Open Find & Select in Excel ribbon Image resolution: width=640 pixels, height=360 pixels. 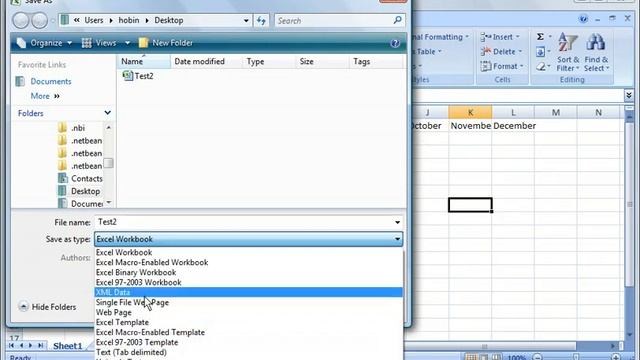(x=596, y=52)
